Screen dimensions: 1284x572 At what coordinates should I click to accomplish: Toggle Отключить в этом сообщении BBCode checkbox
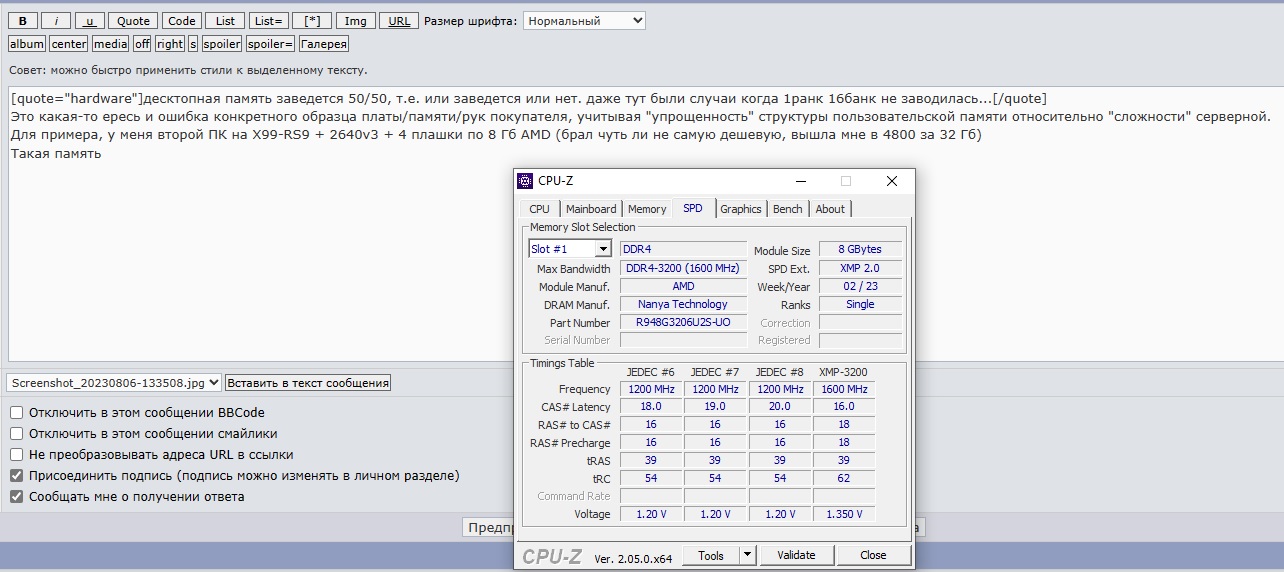point(16,412)
